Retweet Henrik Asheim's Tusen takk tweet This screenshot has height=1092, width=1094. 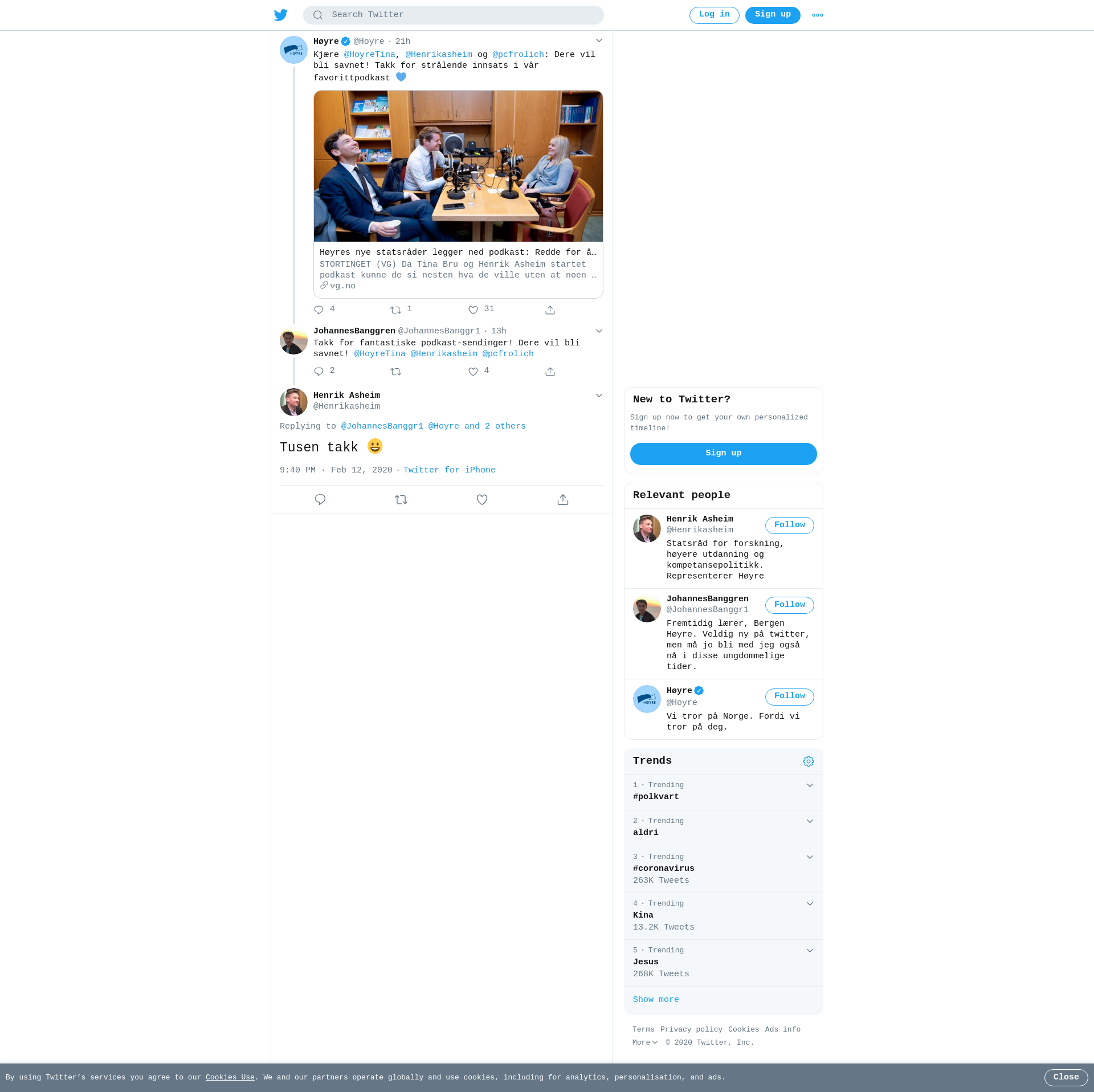pyautogui.click(x=401, y=499)
